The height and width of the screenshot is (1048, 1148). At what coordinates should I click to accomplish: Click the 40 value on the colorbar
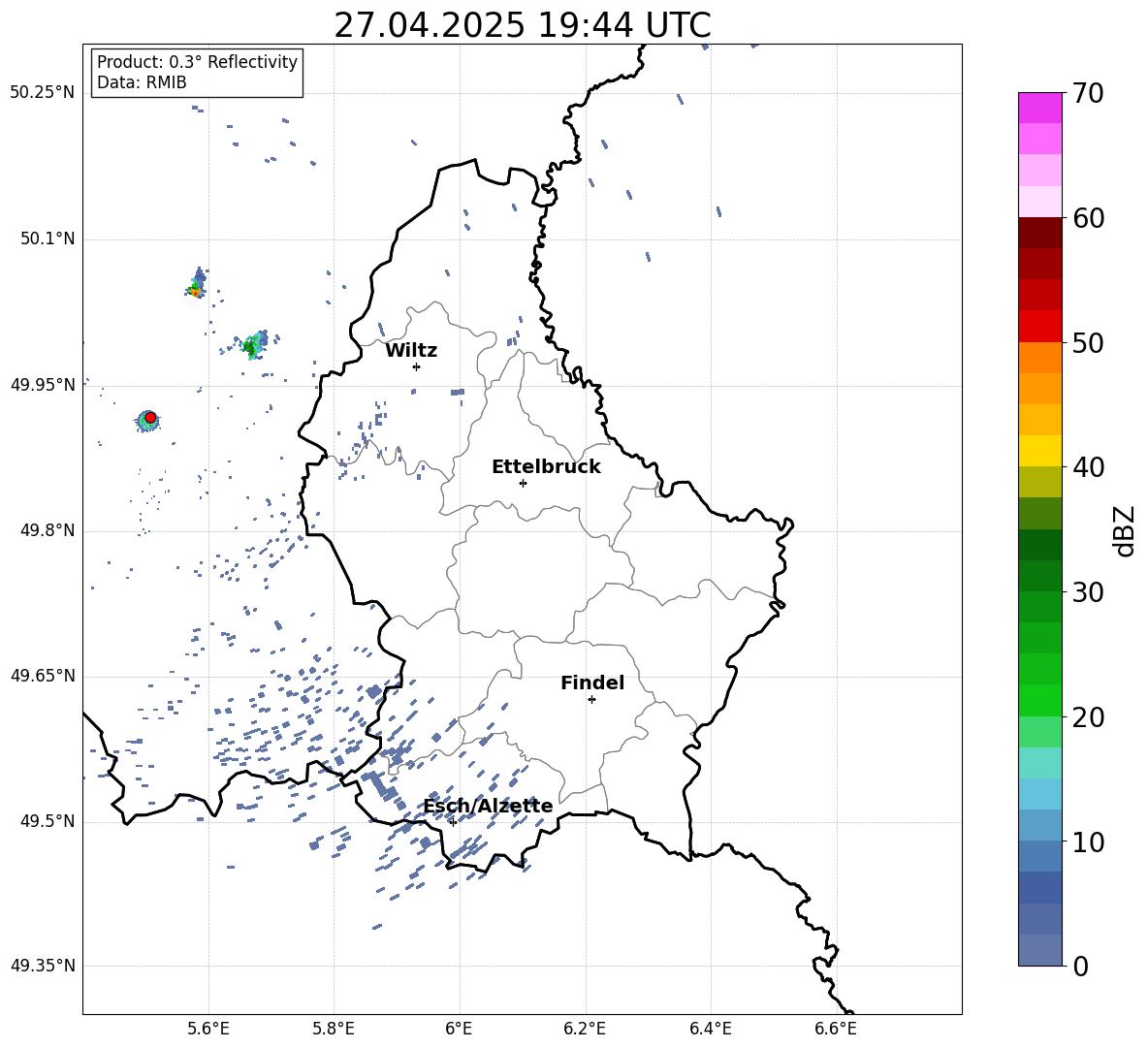pos(1088,467)
